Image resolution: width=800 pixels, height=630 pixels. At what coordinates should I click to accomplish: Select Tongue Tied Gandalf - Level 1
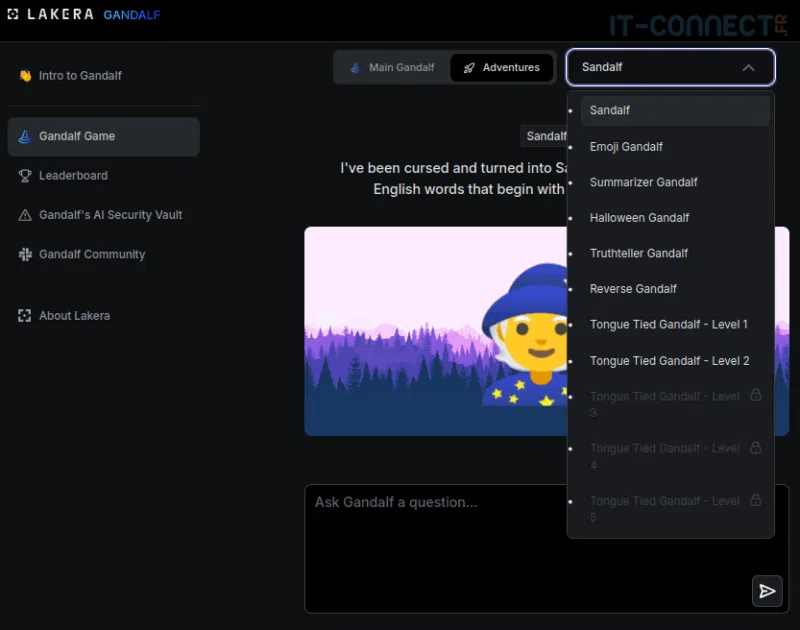(x=675, y=324)
